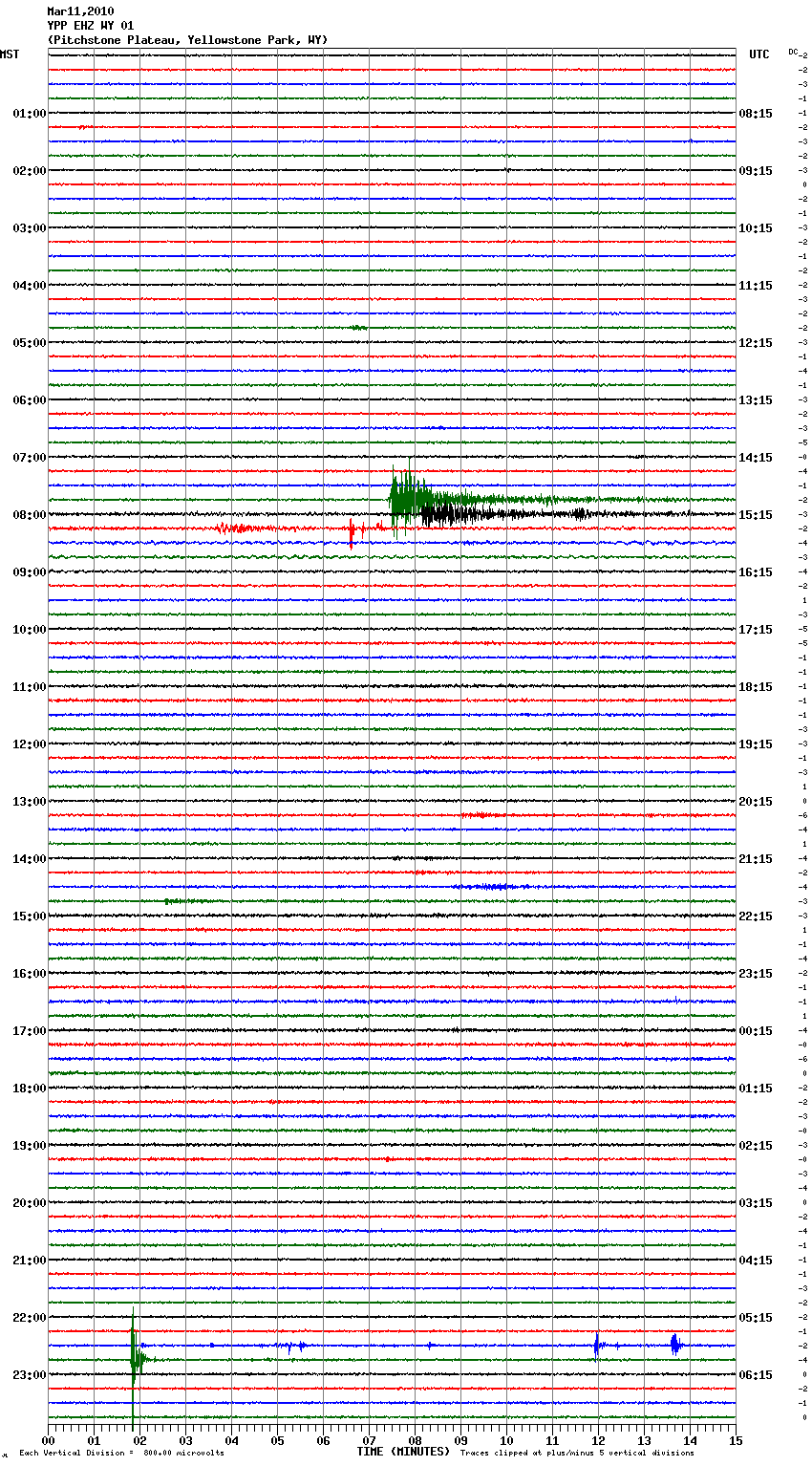Select the 06:00 MST time label
Image resolution: width=812 pixels, height=1466 pixels.
coord(30,400)
